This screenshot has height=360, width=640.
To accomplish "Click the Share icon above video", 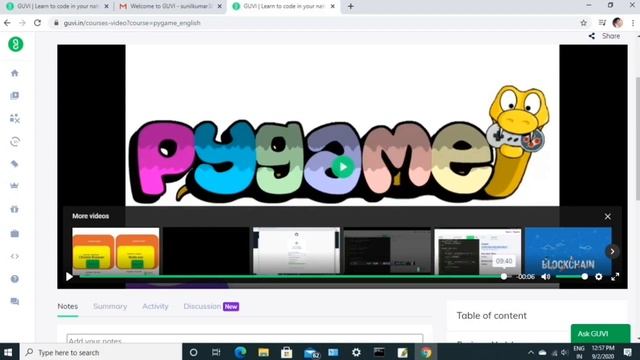I will tap(592, 36).
